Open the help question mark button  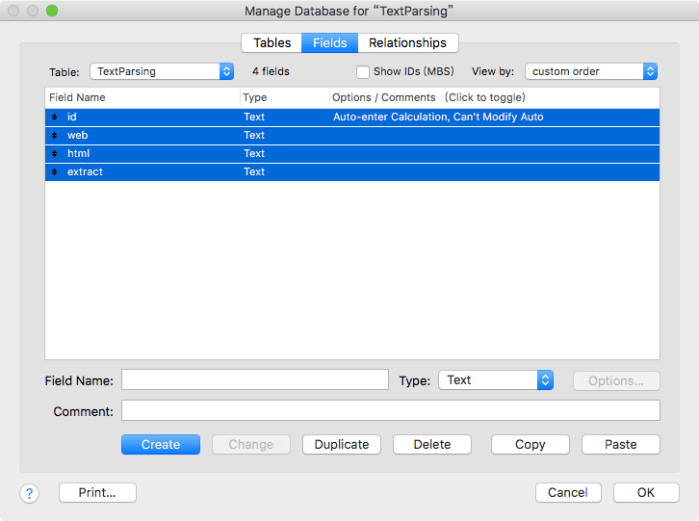coord(29,493)
